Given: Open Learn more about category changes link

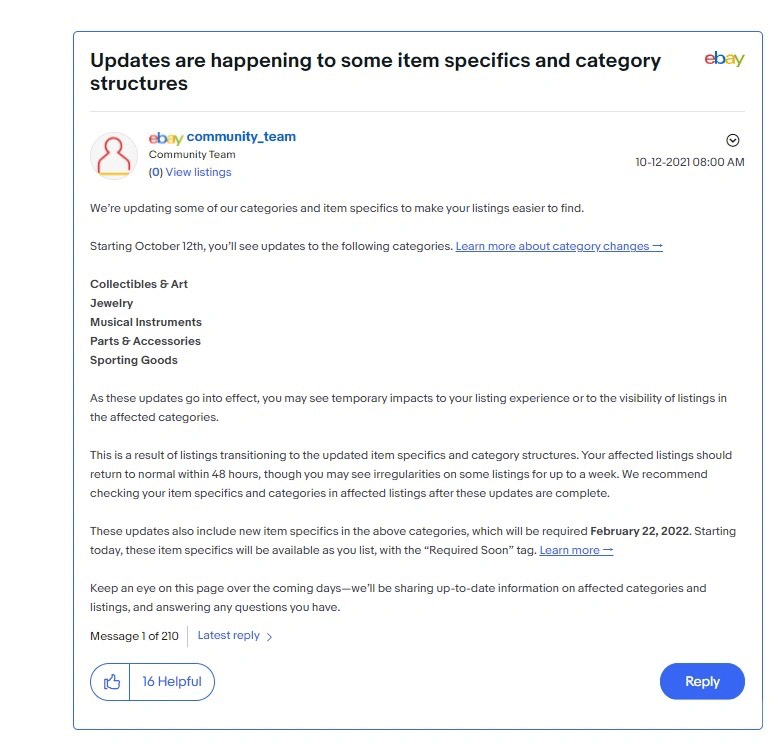Looking at the screenshot, I should (x=559, y=246).
